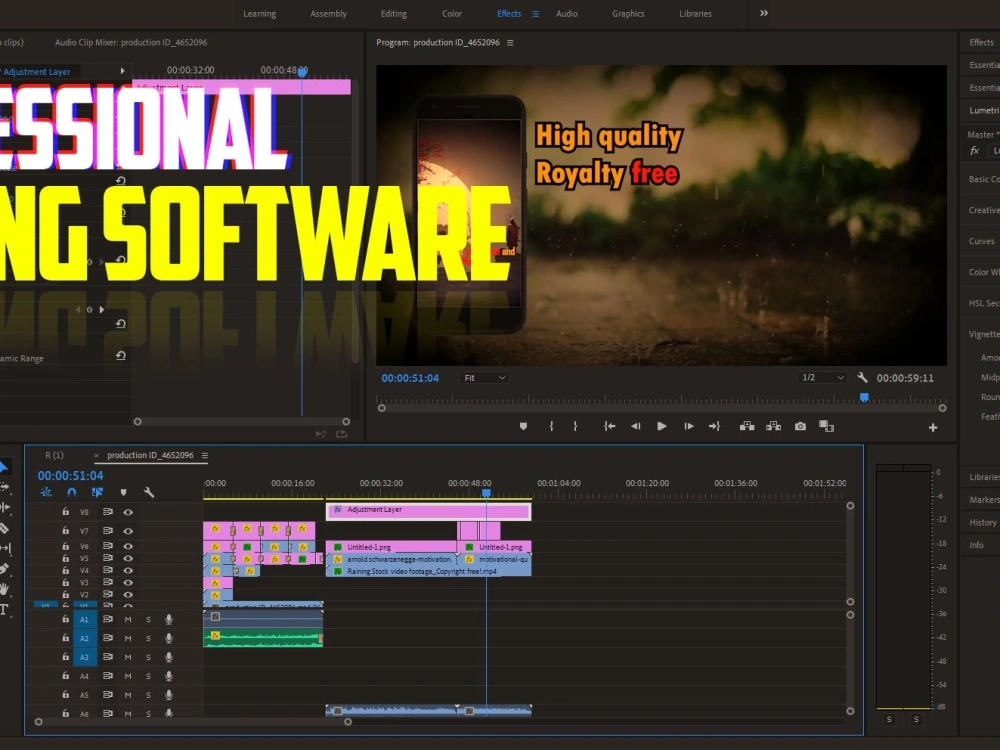The height and width of the screenshot is (750, 1000).
Task: Hide track V8 with eye icon
Action: tap(128, 512)
